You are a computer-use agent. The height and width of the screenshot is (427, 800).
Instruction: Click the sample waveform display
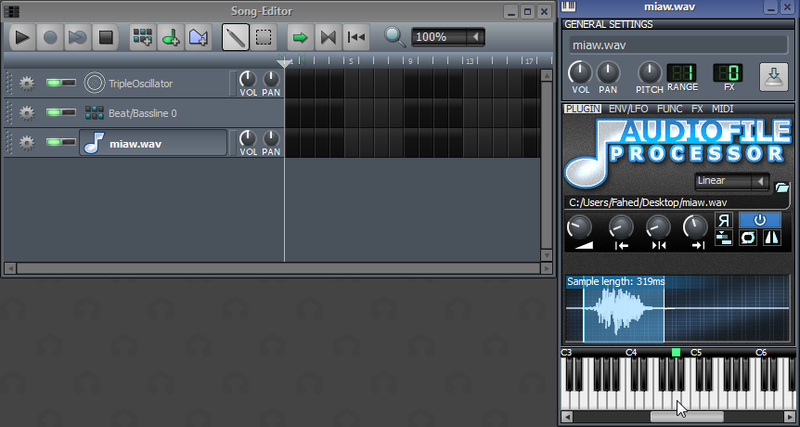(x=677, y=308)
